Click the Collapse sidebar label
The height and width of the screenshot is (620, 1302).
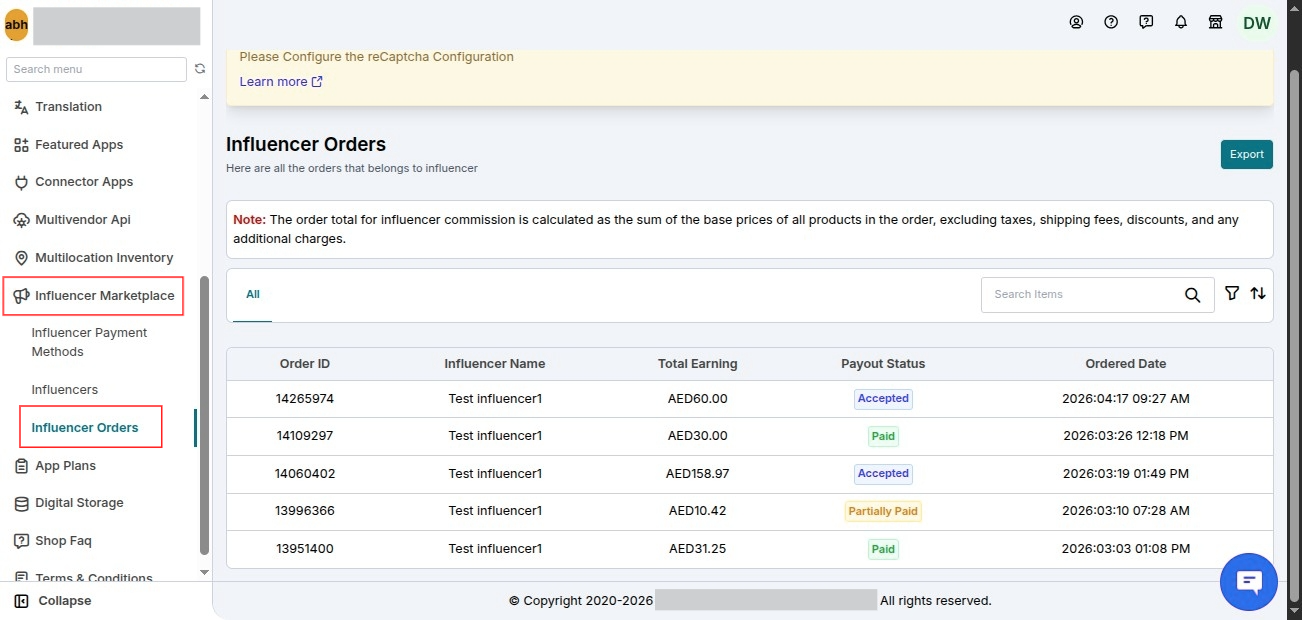pos(65,601)
